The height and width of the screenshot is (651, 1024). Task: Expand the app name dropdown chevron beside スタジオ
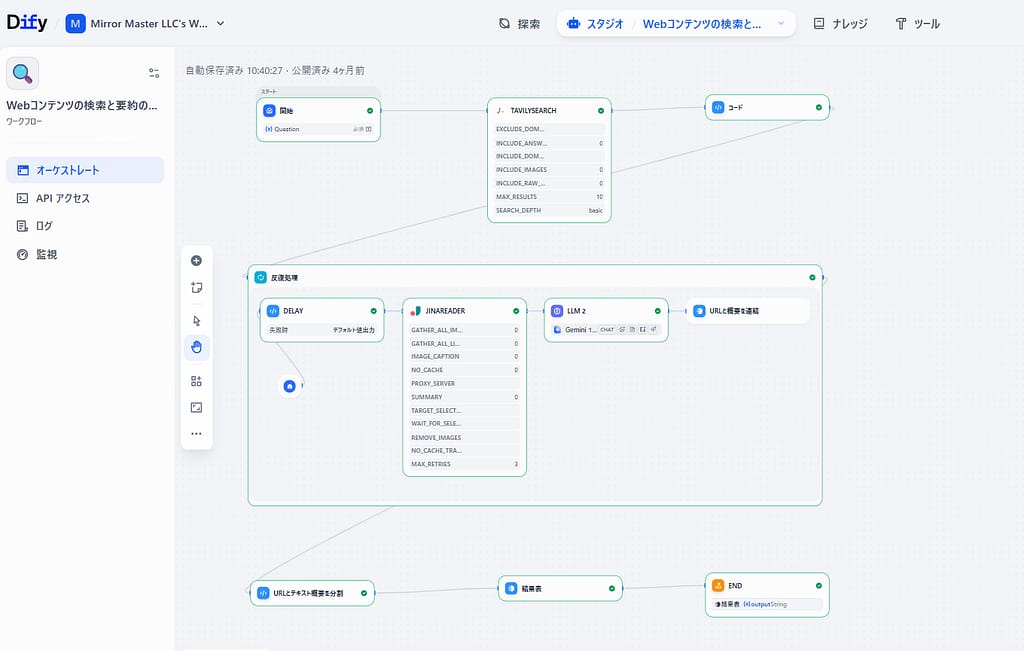(781, 24)
